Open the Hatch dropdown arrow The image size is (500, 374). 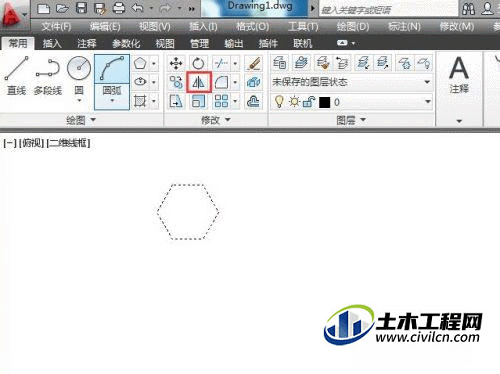(x=154, y=101)
